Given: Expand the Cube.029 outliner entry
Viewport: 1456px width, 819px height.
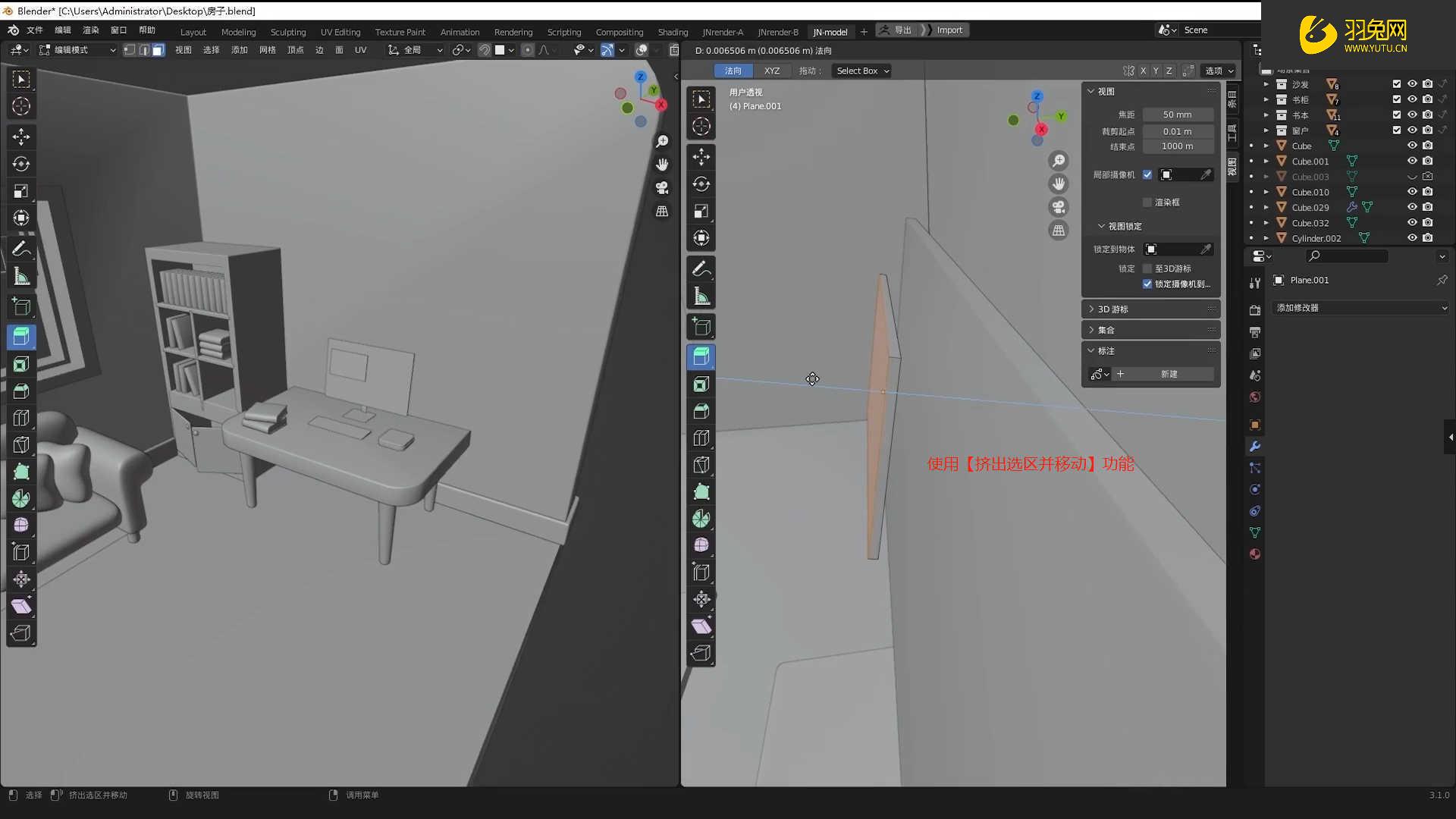Looking at the screenshot, I should [x=1266, y=207].
